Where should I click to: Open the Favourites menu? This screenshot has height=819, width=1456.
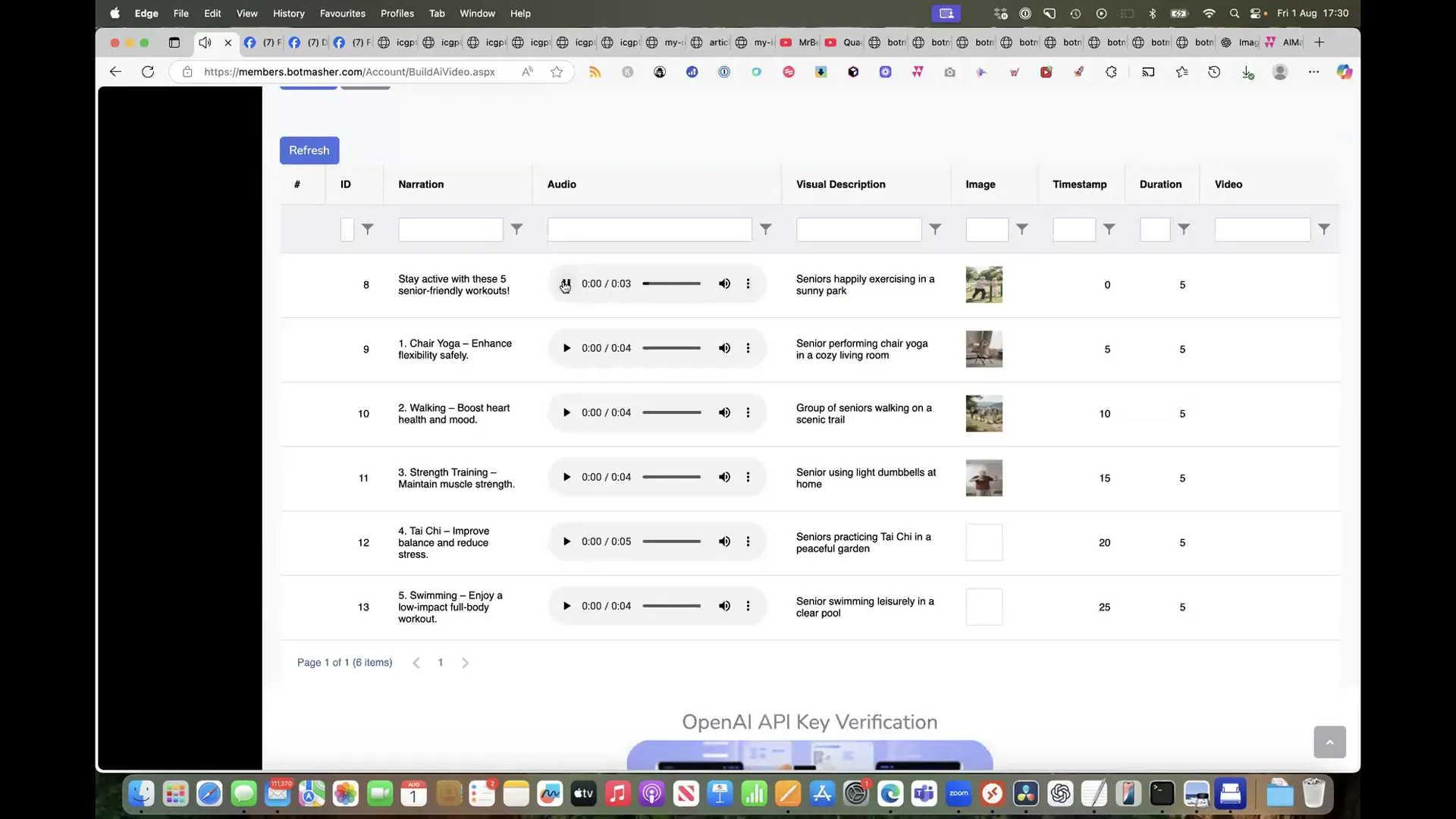pos(343,13)
